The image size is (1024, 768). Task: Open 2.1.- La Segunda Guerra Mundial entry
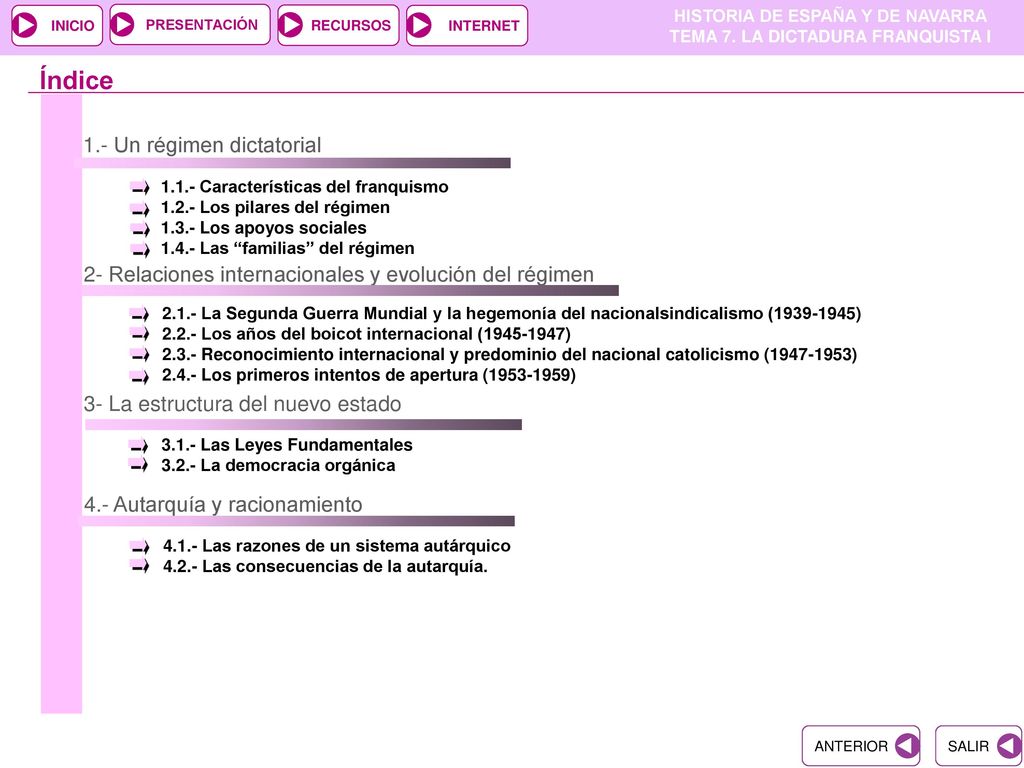[x=511, y=313]
